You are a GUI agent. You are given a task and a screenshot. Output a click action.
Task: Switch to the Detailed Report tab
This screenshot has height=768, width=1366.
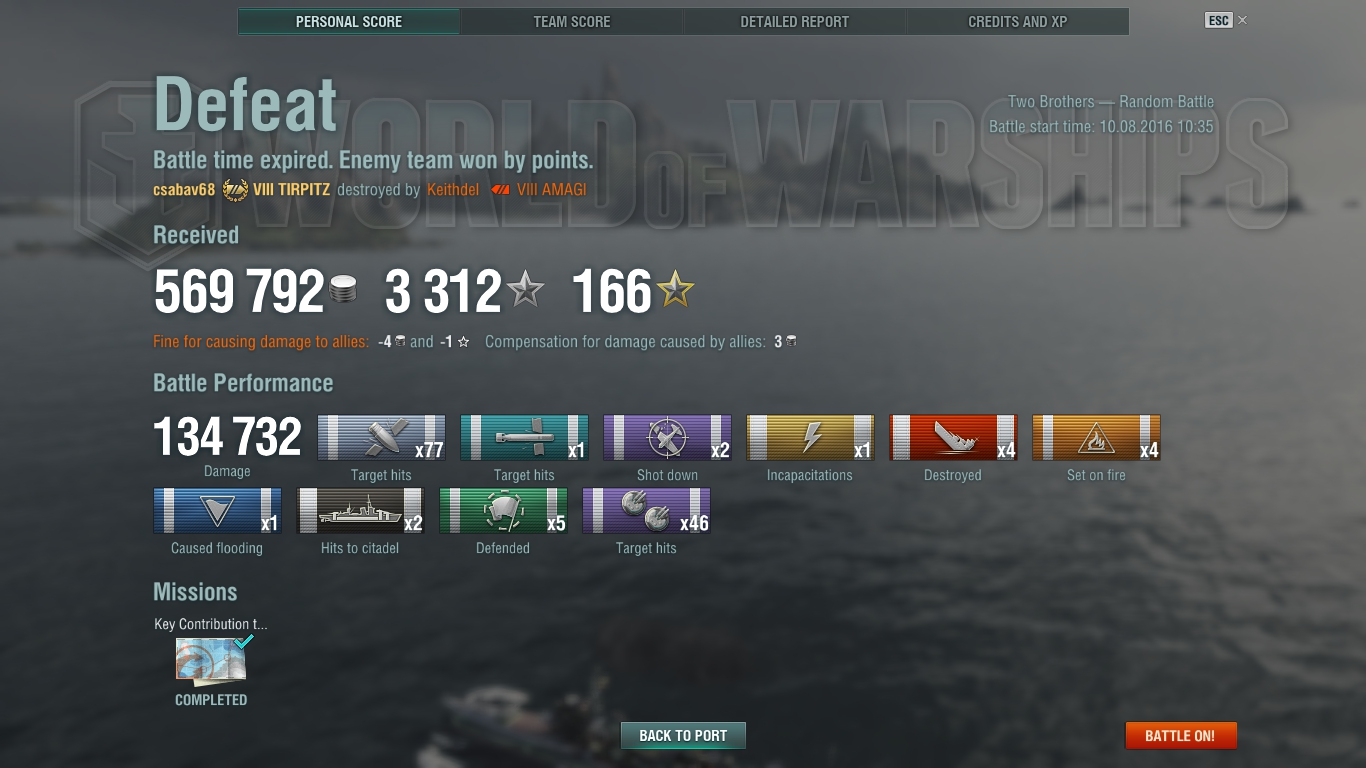pos(795,21)
